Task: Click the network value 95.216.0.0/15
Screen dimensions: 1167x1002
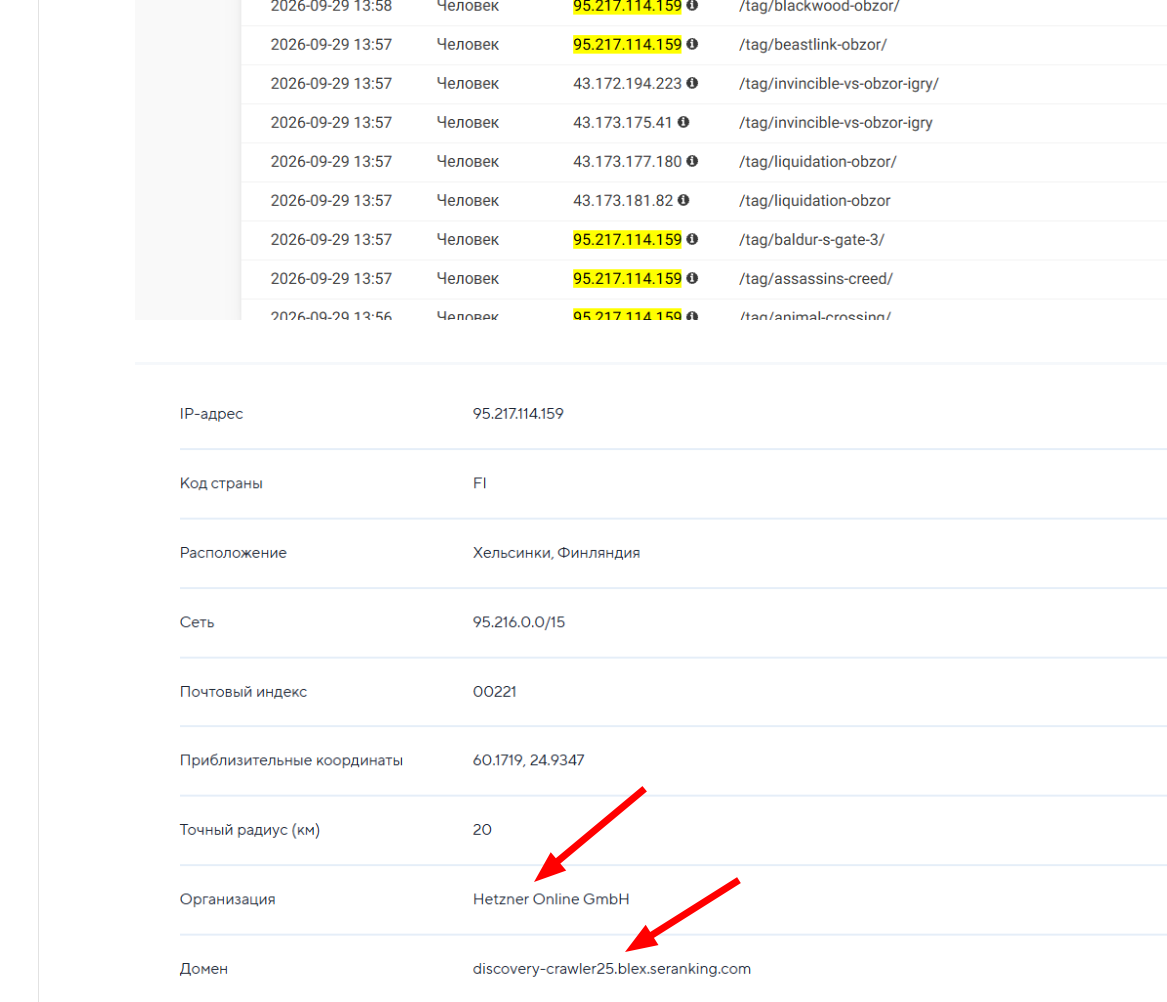Action: 519,622
